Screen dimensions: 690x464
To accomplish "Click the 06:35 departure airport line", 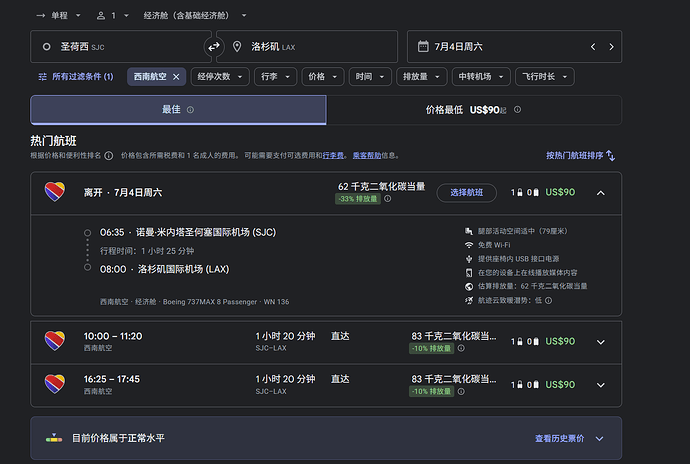I will tap(188, 232).
